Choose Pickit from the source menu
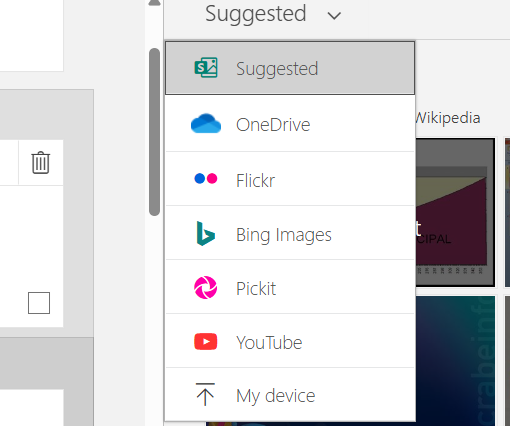This screenshot has height=426, width=510. [290, 288]
